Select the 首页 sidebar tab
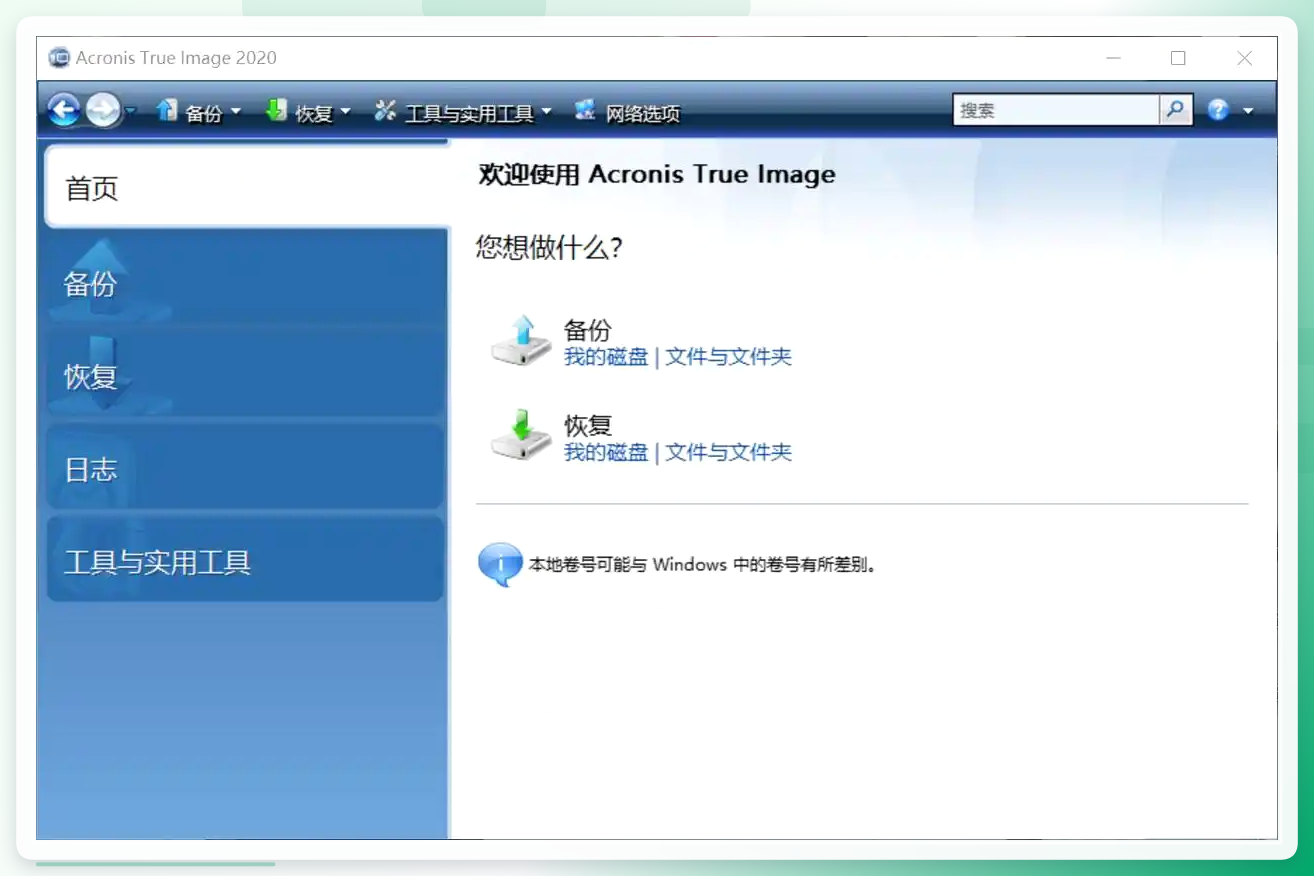Viewport: 1314px width, 876px height. tap(245, 187)
